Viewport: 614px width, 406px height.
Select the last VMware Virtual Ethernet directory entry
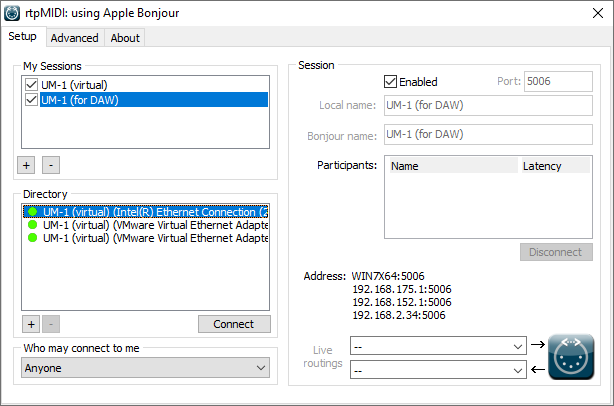pos(146,238)
